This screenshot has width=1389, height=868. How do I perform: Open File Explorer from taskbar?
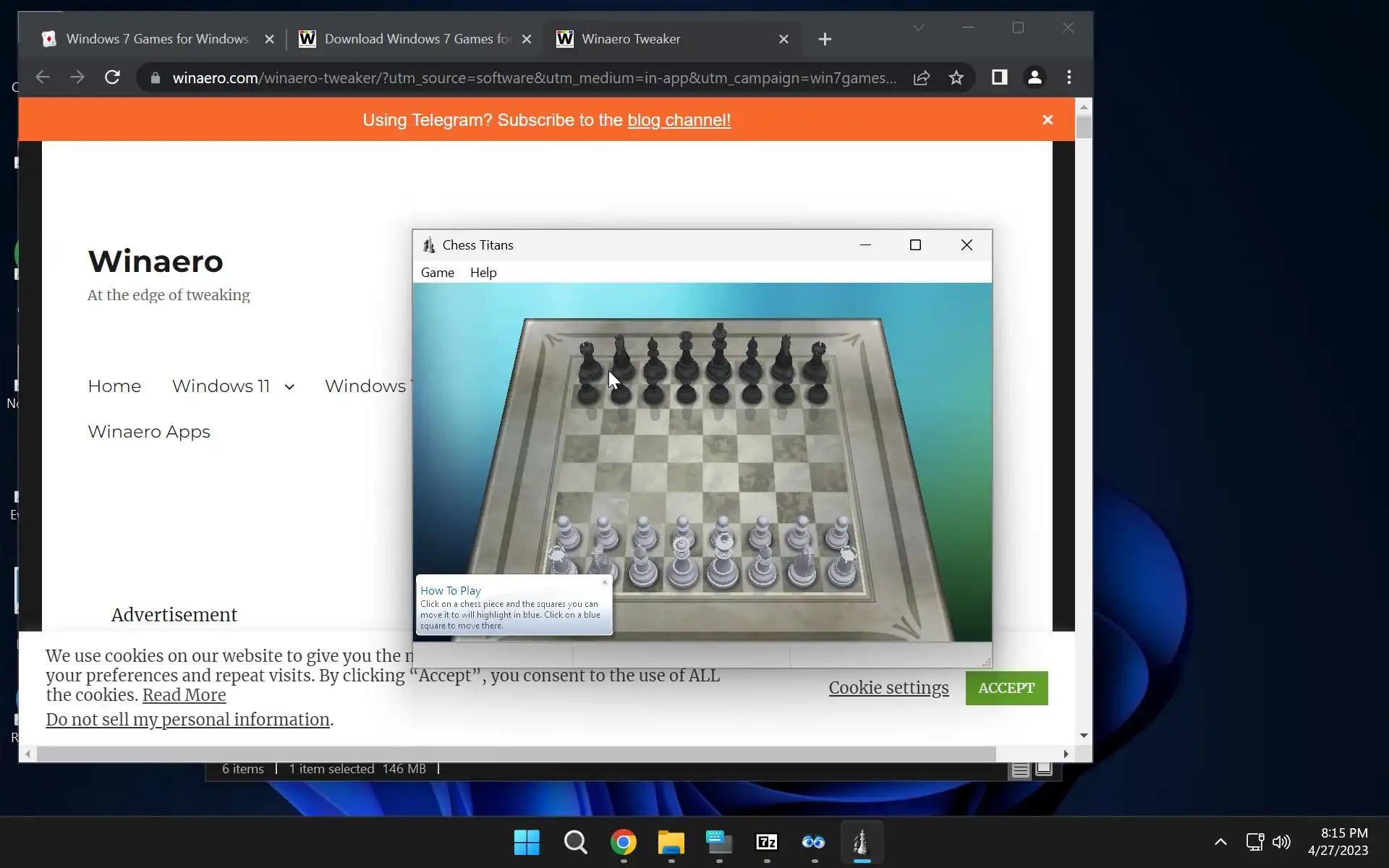[x=671, y=842]
